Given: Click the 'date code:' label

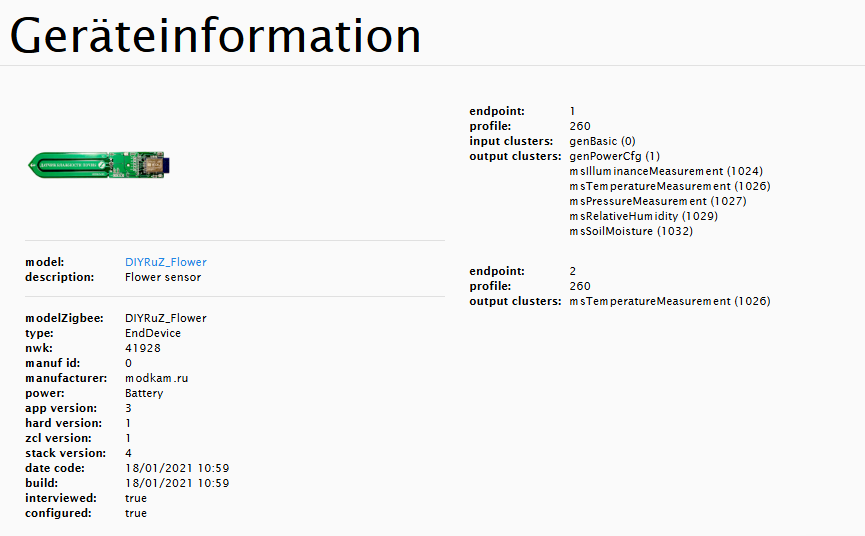Looking at the screenshot, I should 55,468.
